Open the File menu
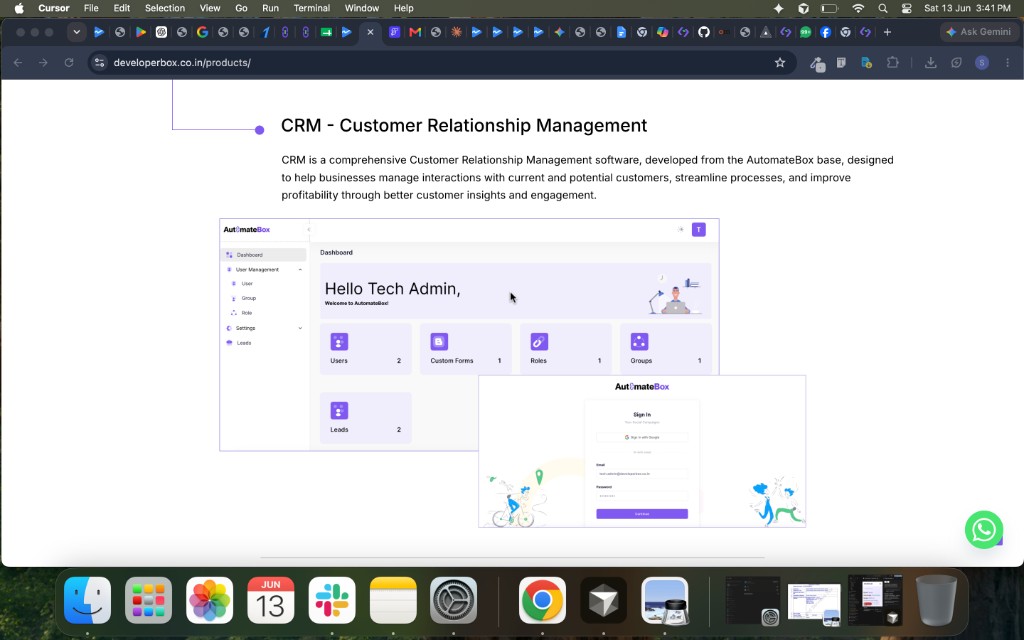This screenshot has width=1024, height=640. coord(91,8)
